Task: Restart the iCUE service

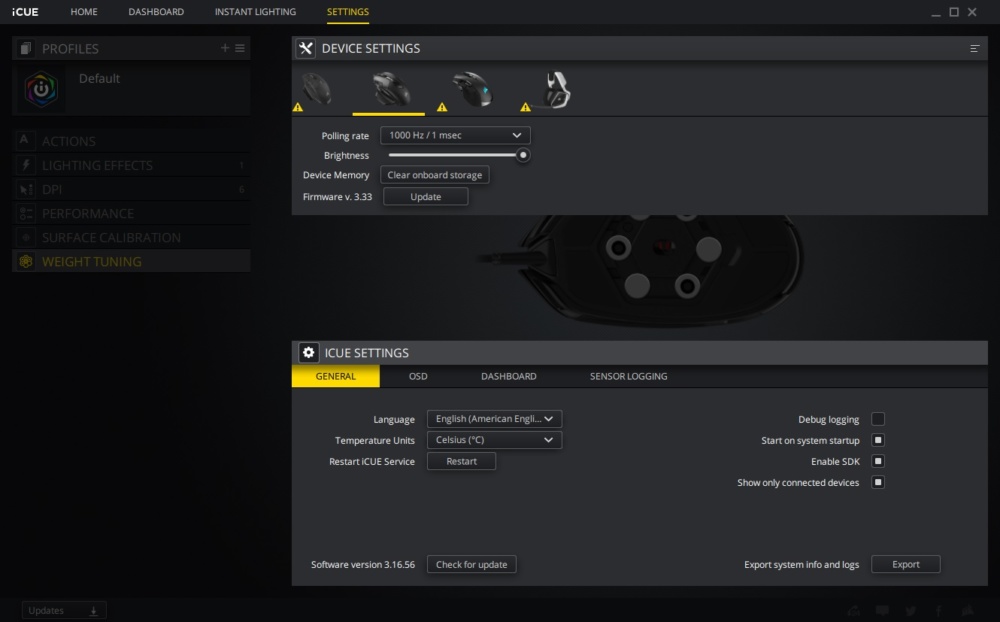Action: click(x=461, y=461)
